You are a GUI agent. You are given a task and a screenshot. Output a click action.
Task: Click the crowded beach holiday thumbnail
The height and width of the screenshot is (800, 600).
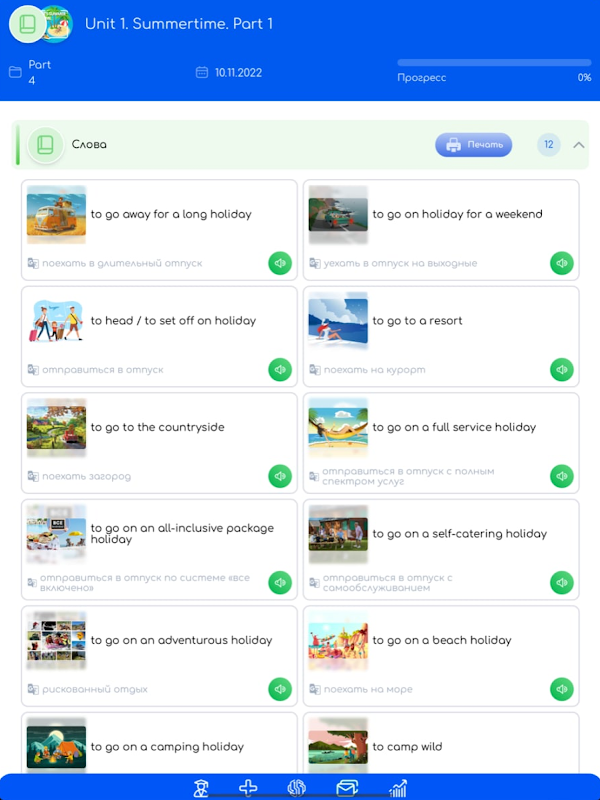click(338, 640)
